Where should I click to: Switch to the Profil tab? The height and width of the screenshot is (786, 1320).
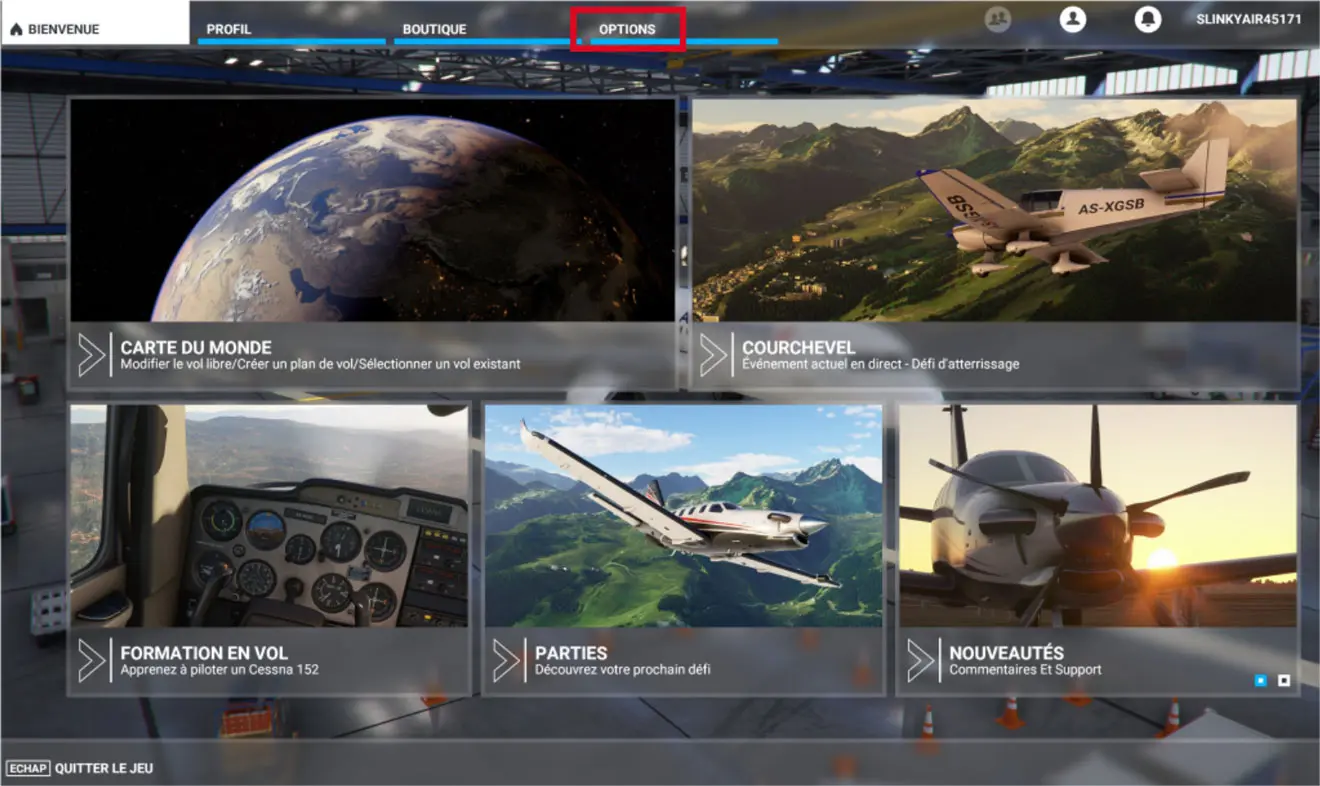(x=292, y=29)
